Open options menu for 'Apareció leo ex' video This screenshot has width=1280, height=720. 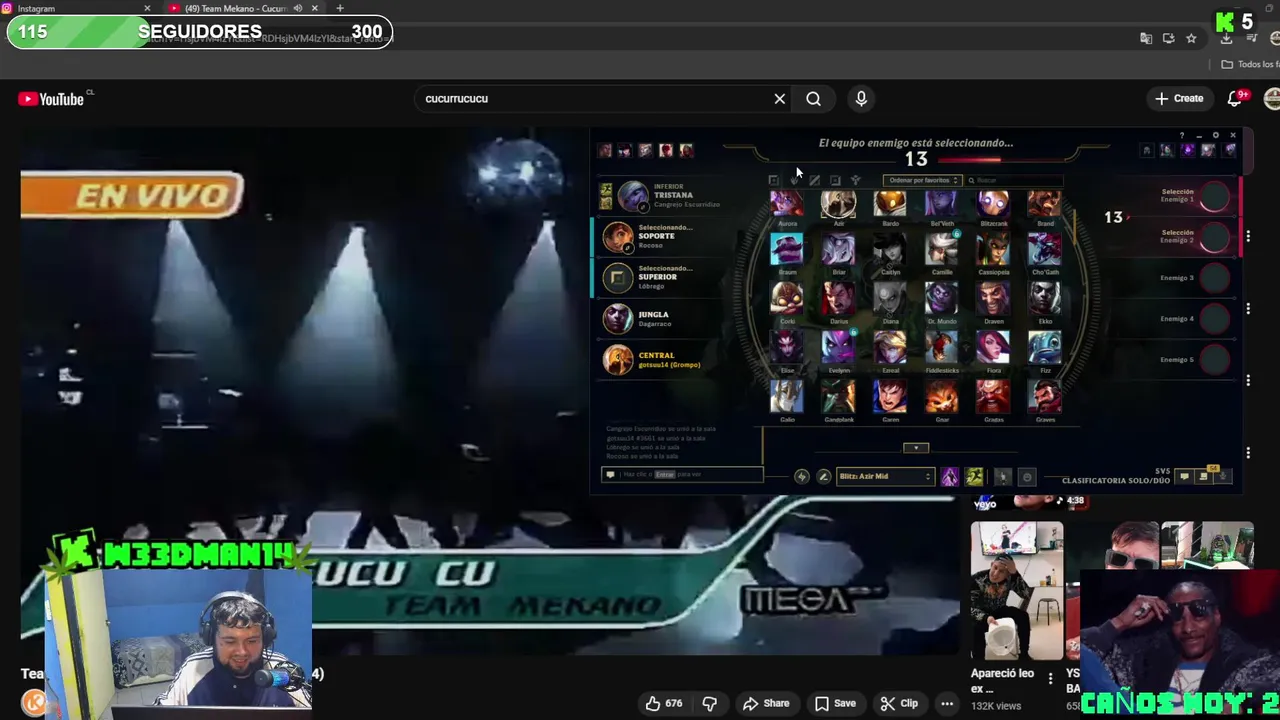[x=1050, y=679]
